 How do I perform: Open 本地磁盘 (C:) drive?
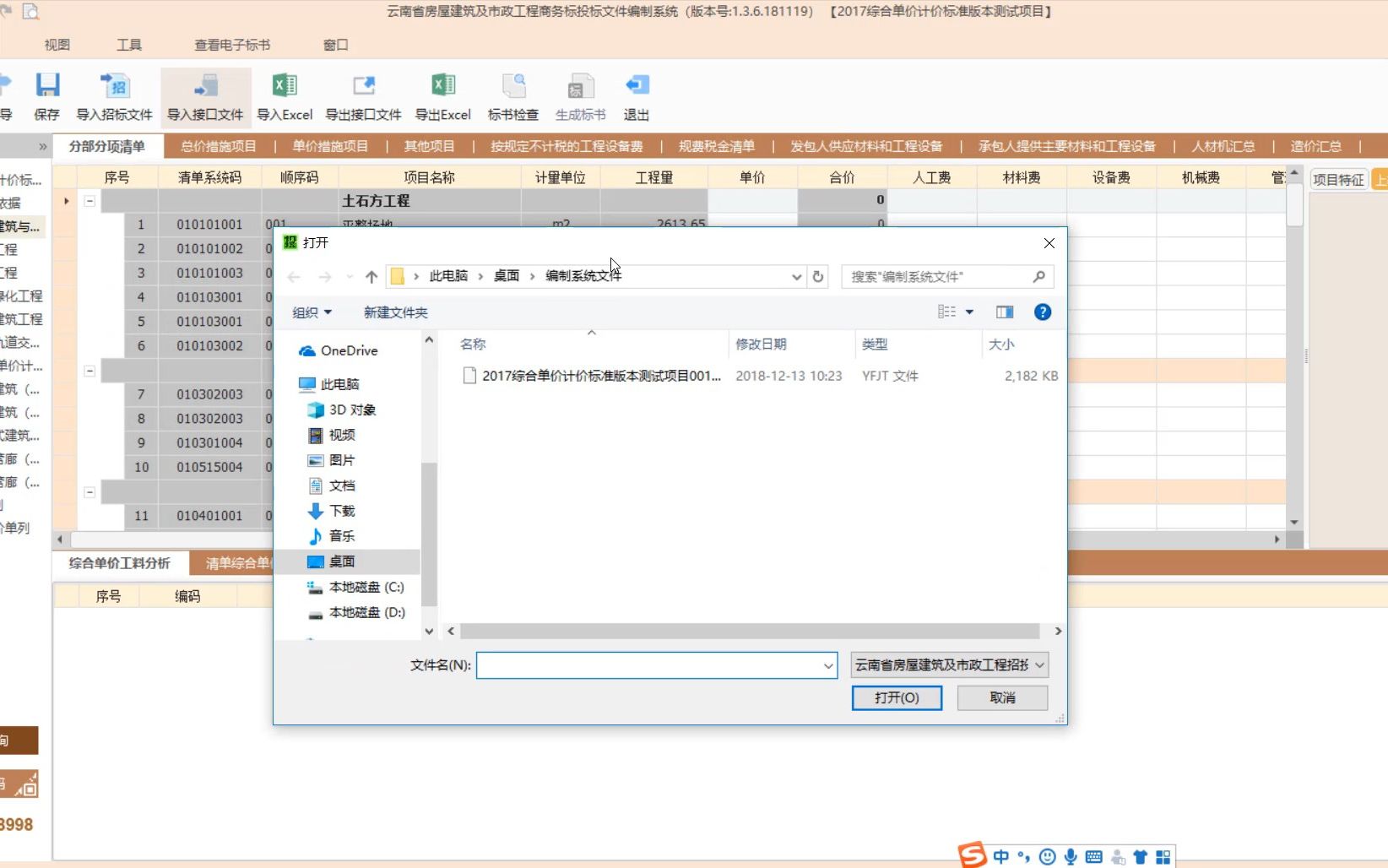point(355,587)
